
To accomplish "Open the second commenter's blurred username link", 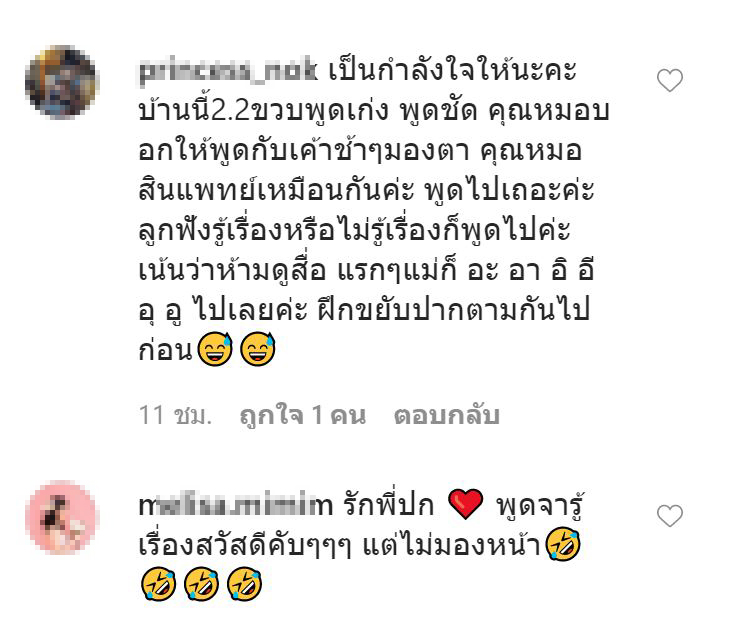I will [236, 505].
